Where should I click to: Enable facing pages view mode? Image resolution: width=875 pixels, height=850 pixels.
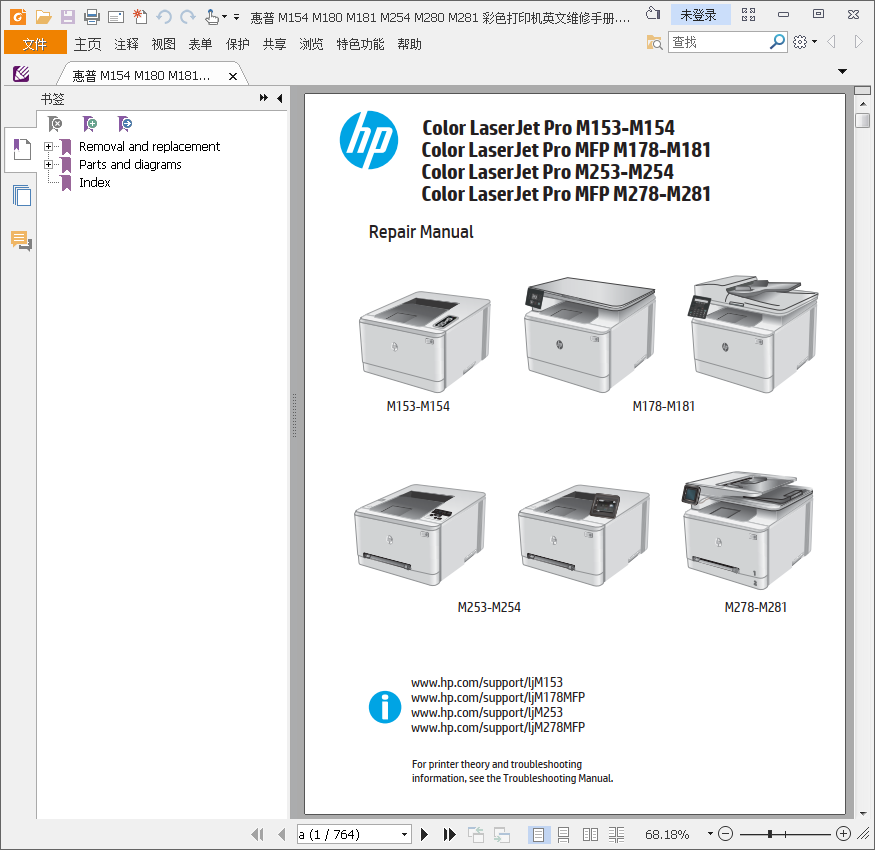pos(590,834)
